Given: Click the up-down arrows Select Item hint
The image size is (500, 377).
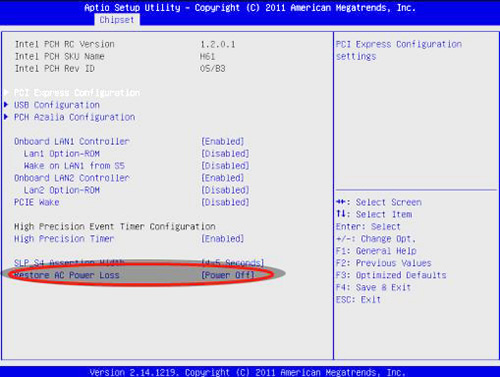Looking at the screenshot, I should tap(374, 214).
